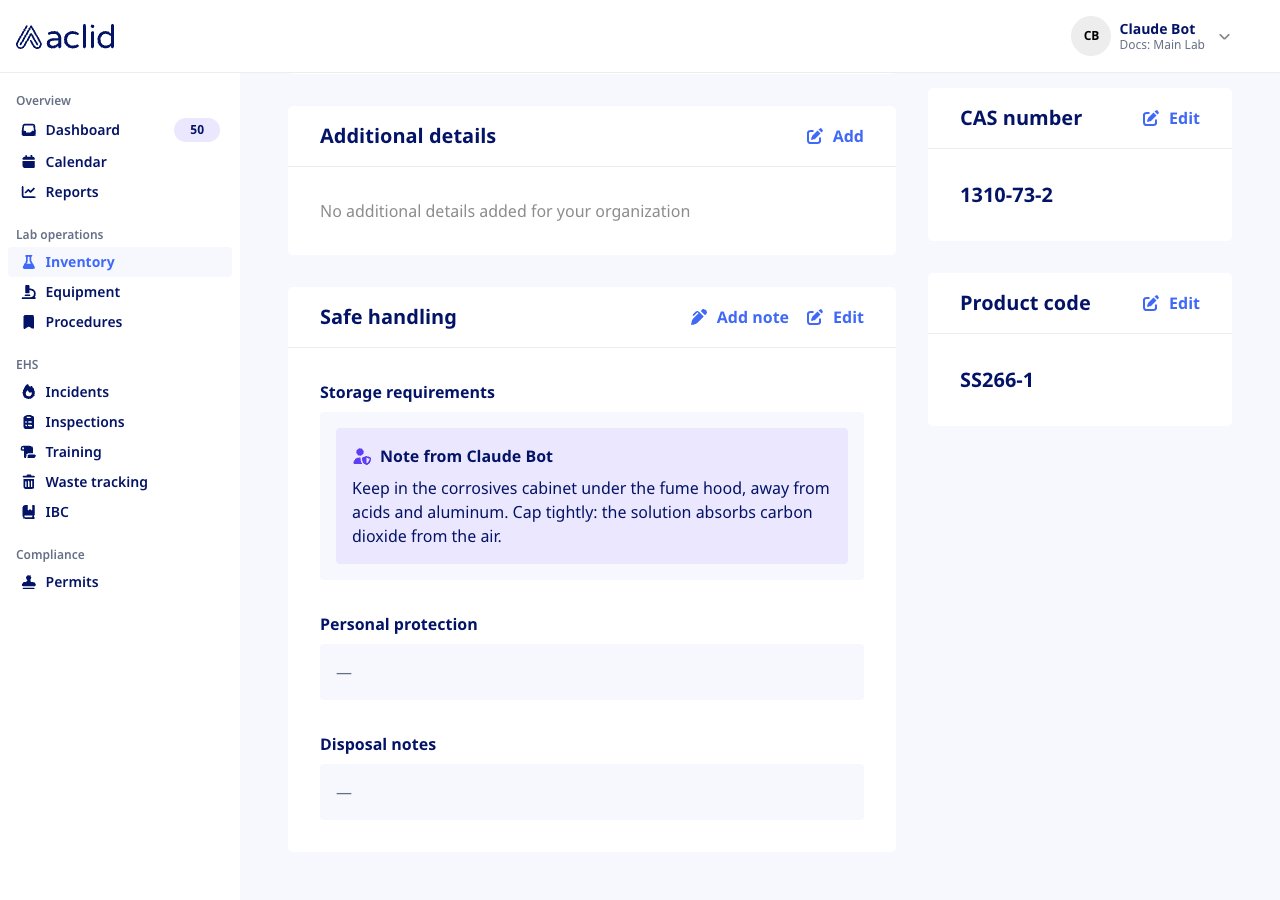Navigate to Equipment
The height and width of the screenshot is (900, 1280).
120,292
